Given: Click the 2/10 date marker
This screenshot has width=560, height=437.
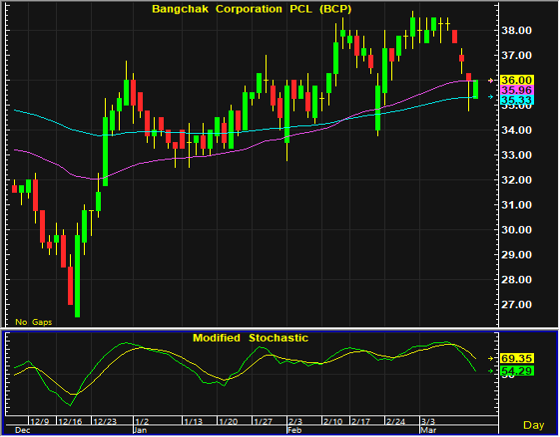Looking at the screenshot, I should click(333, 421).
